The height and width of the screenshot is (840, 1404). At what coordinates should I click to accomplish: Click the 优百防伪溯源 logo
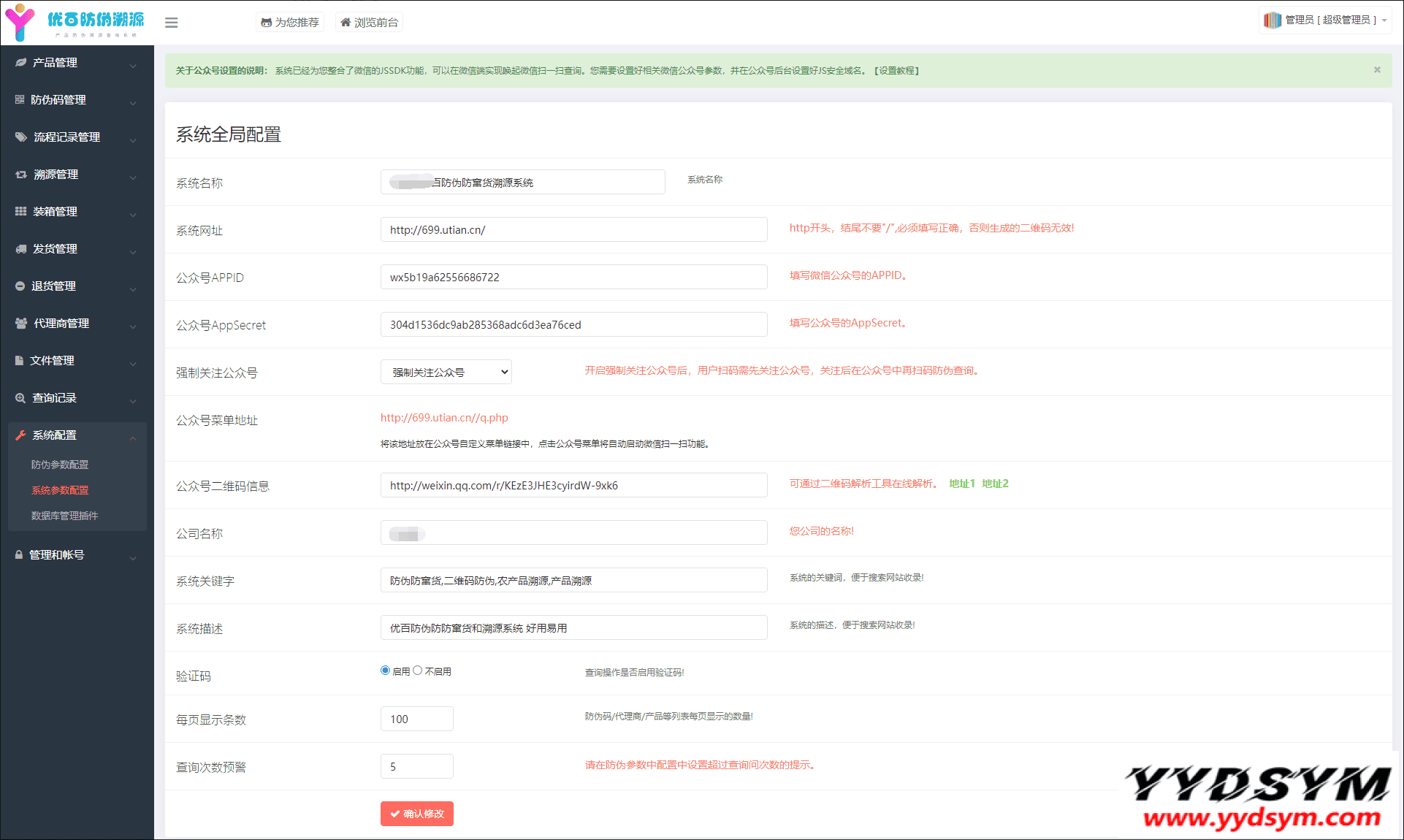click(76, 23)
